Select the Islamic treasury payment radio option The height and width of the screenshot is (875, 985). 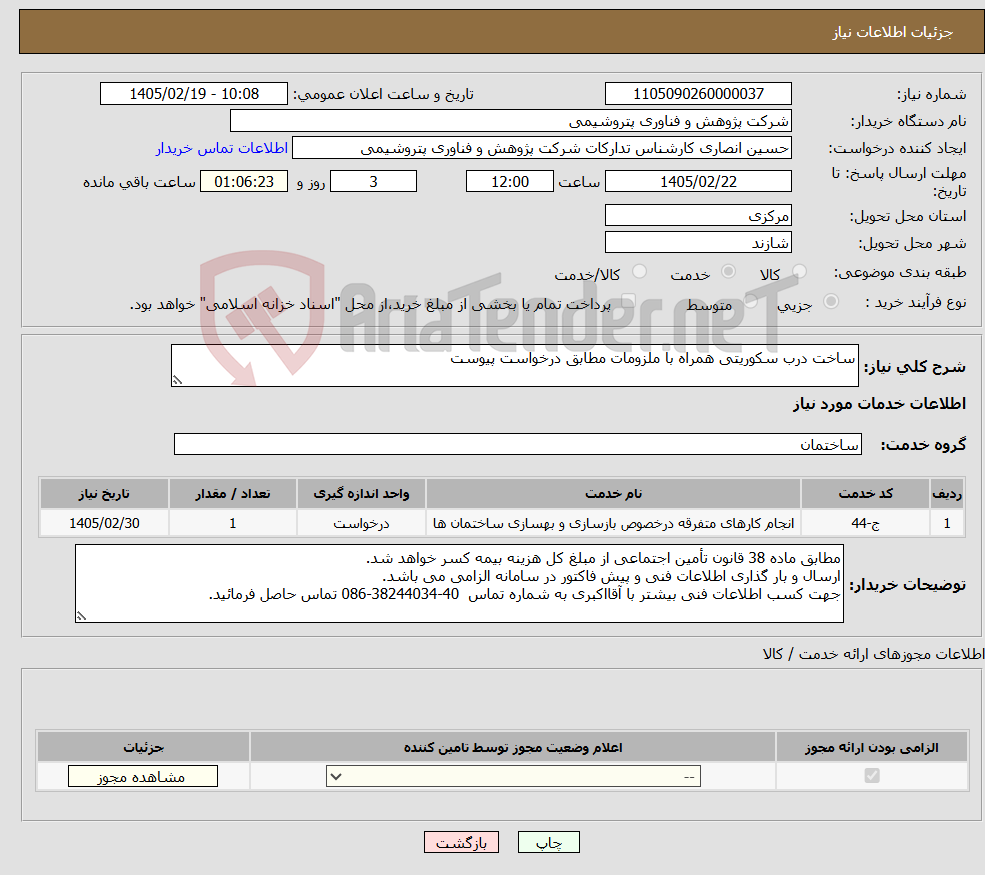pyautogui.click(x=629, y=302)
